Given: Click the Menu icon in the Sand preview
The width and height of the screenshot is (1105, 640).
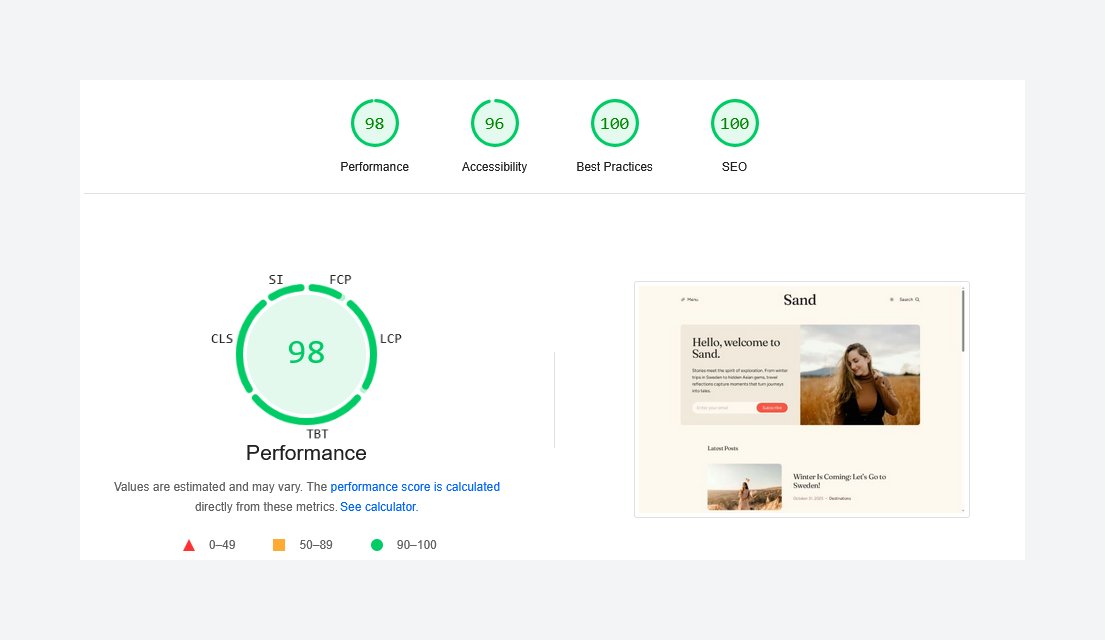Looking at the screenshot, I should click(688, 298).
